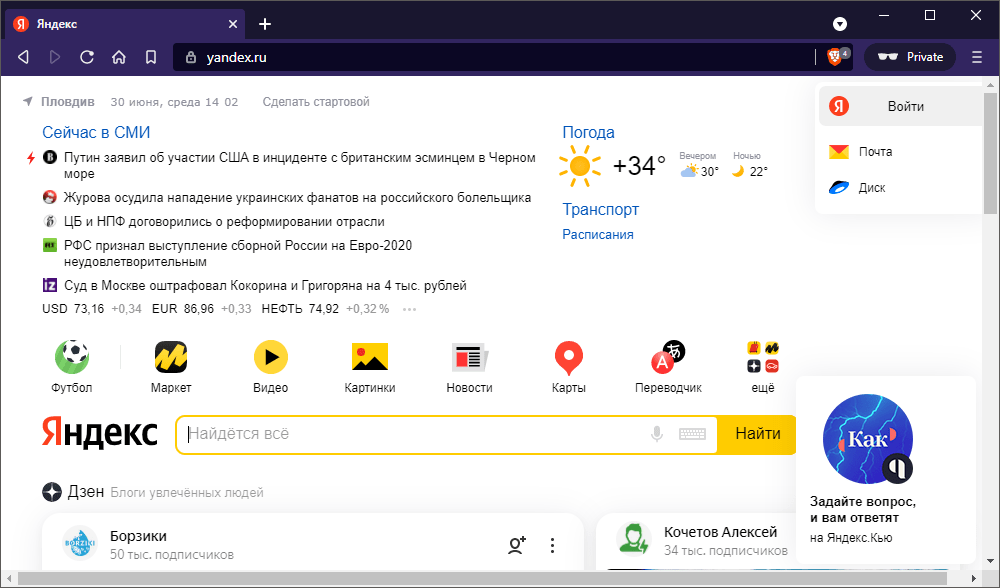Expand the ещё services menu
The image size is (1000, 588).
(x=763, y=357)
